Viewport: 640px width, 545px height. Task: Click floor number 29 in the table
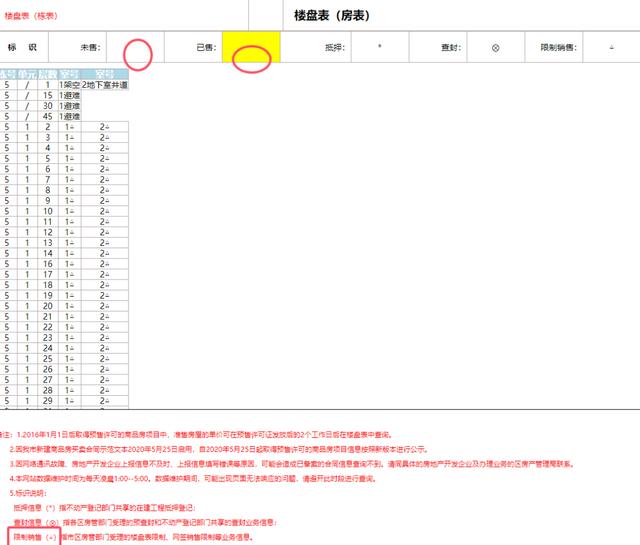pos(48,401)
